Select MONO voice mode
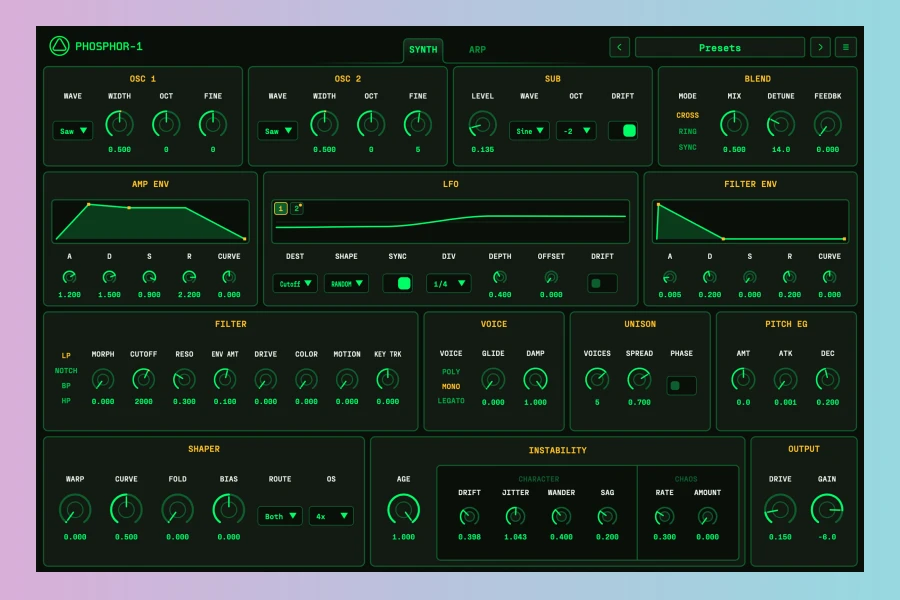The width and height of the screenshot is (900, 600). click(x=451, y=386)
